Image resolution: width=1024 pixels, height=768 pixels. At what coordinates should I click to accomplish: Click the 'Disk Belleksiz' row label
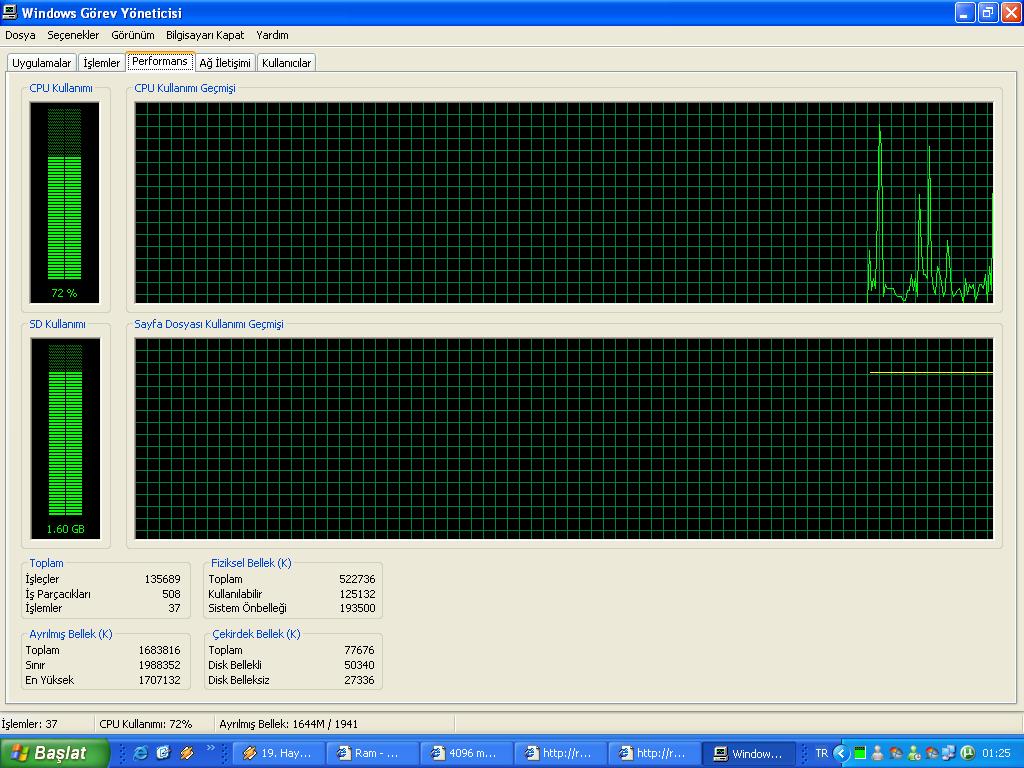point(239,680)
